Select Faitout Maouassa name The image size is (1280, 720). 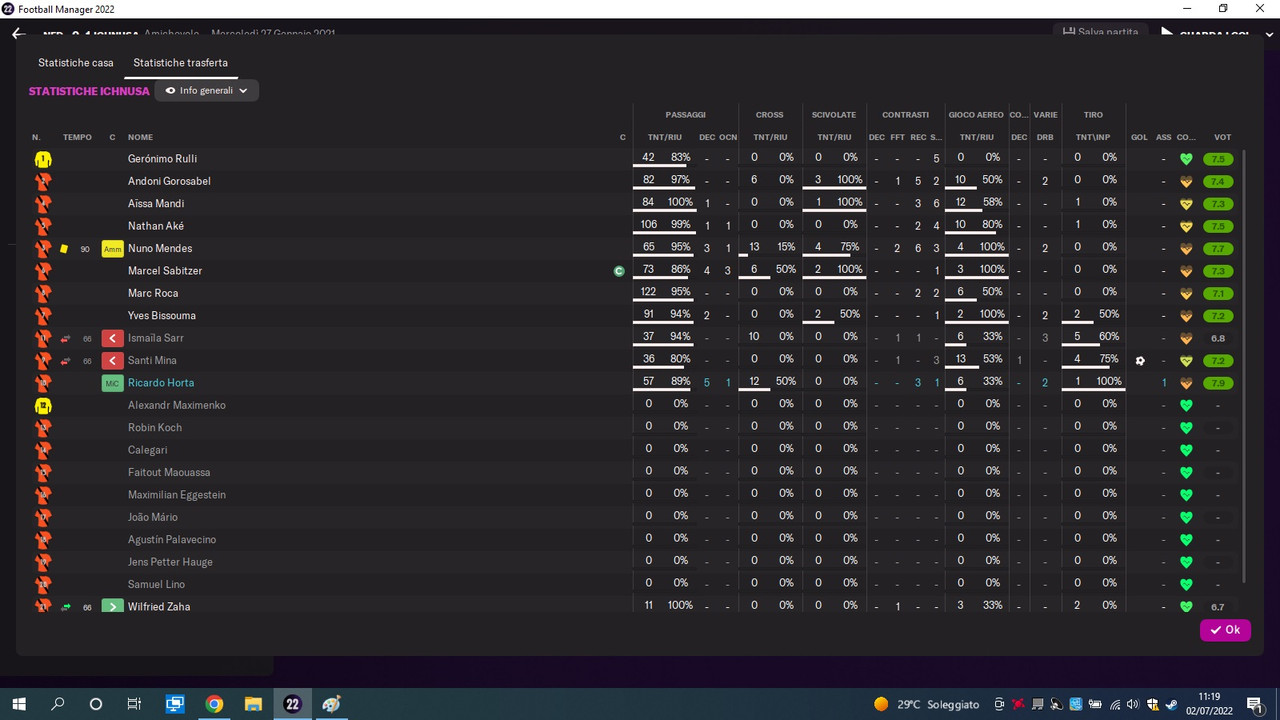pos(169,472)
